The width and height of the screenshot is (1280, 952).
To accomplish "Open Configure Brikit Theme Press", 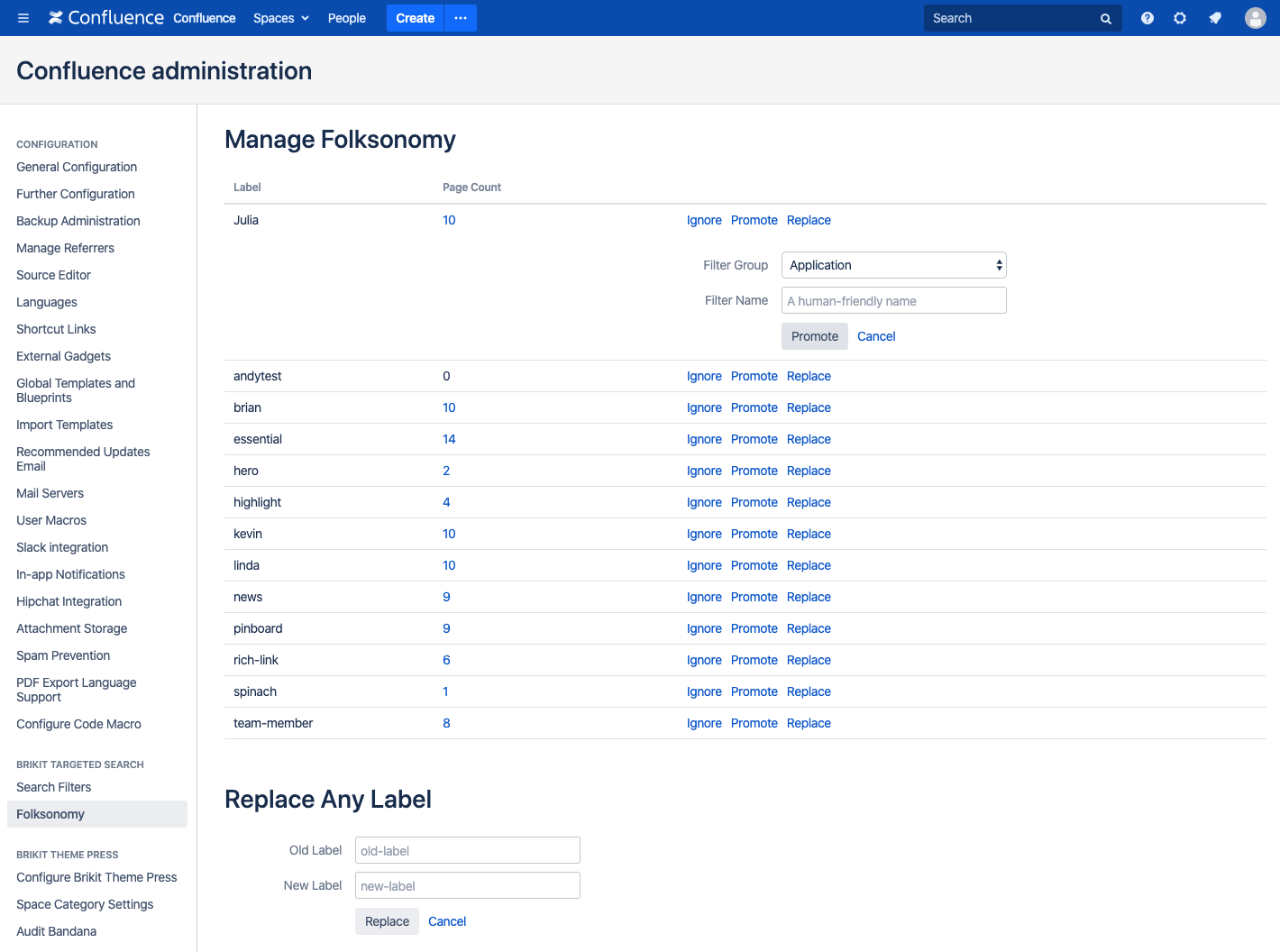I will 96,877.
